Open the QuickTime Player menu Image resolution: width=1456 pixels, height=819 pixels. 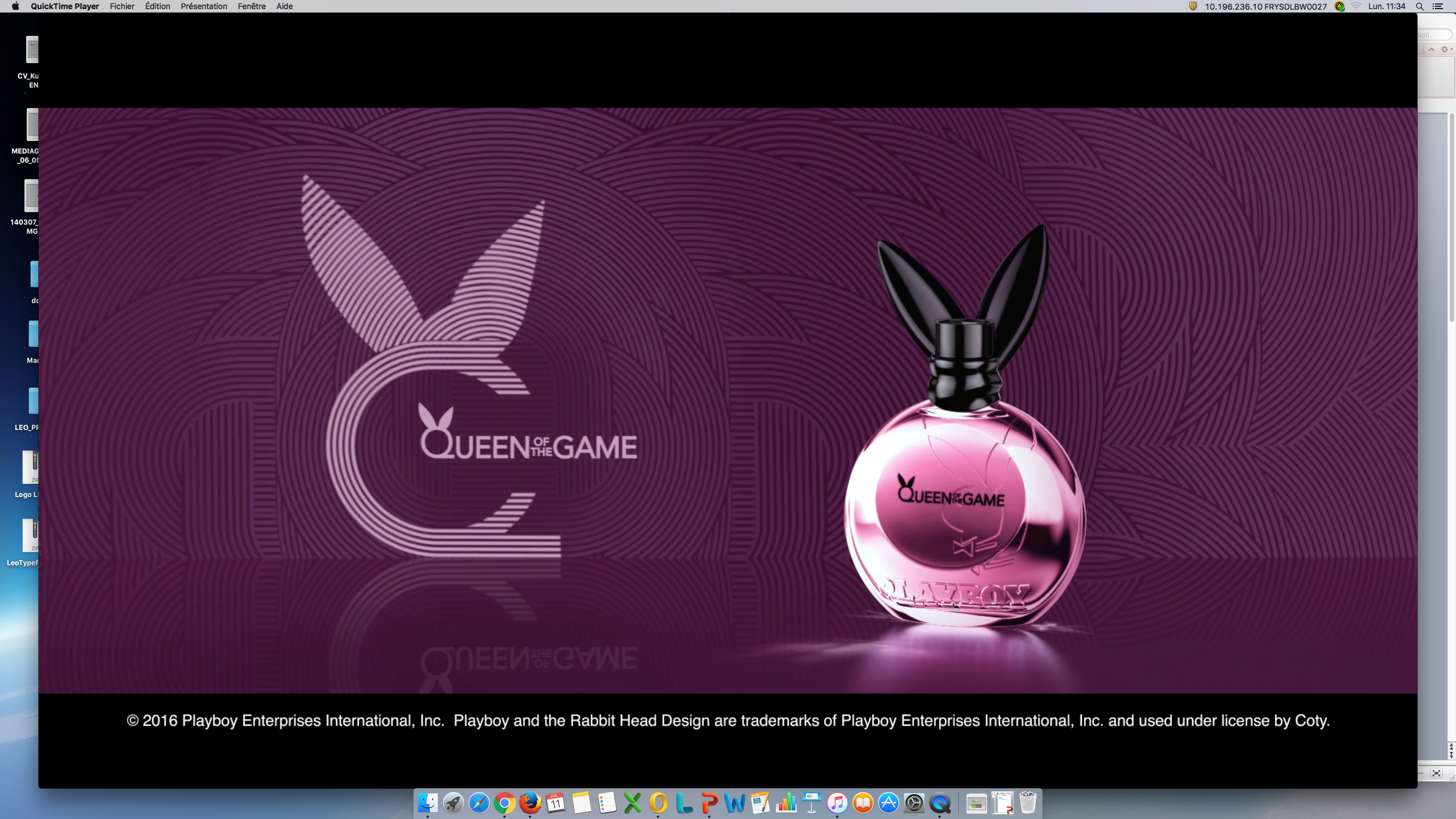coord(64,6)
